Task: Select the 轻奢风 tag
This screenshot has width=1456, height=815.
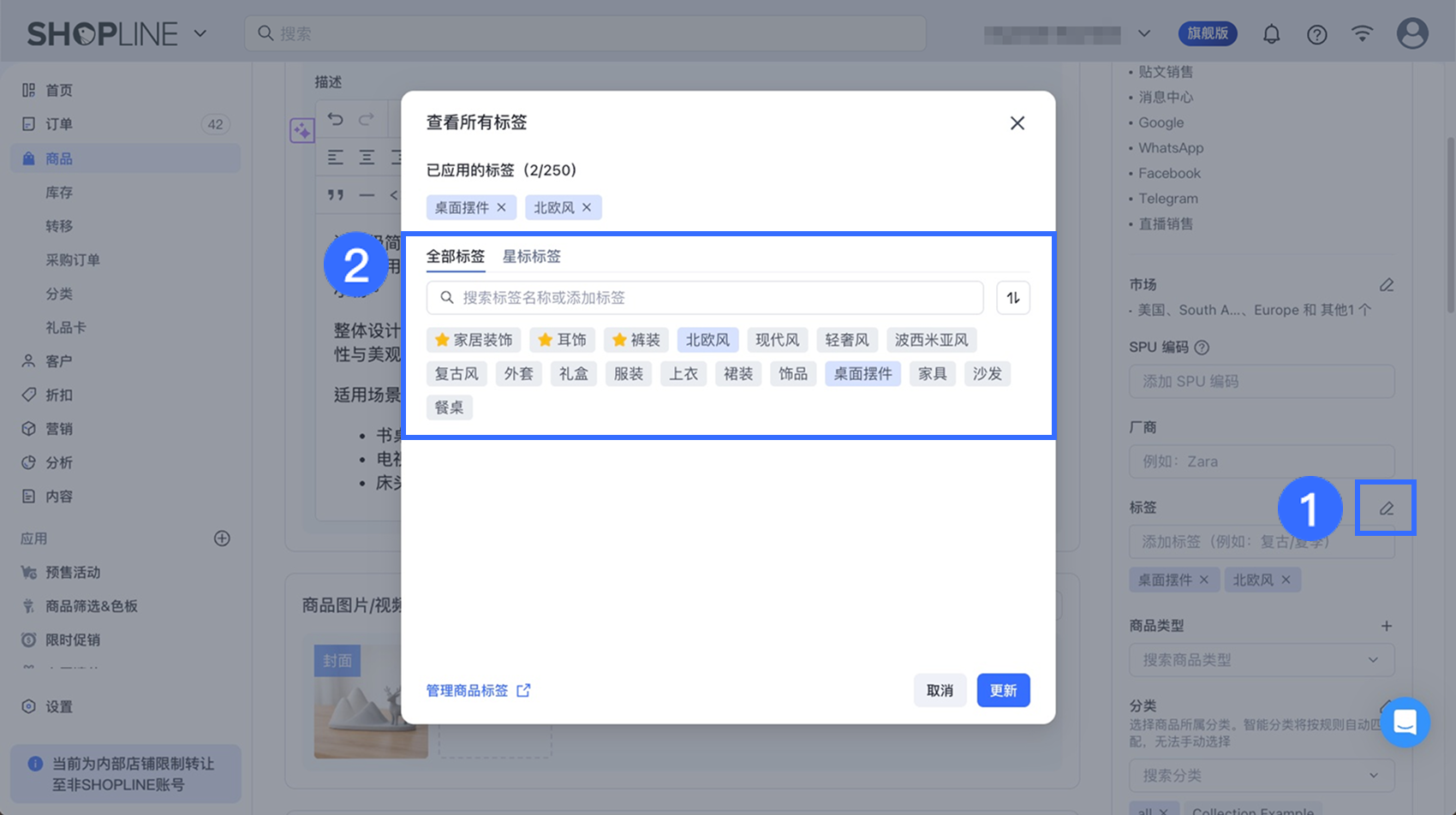Action: pyautogui.click(x=846, y=340)
